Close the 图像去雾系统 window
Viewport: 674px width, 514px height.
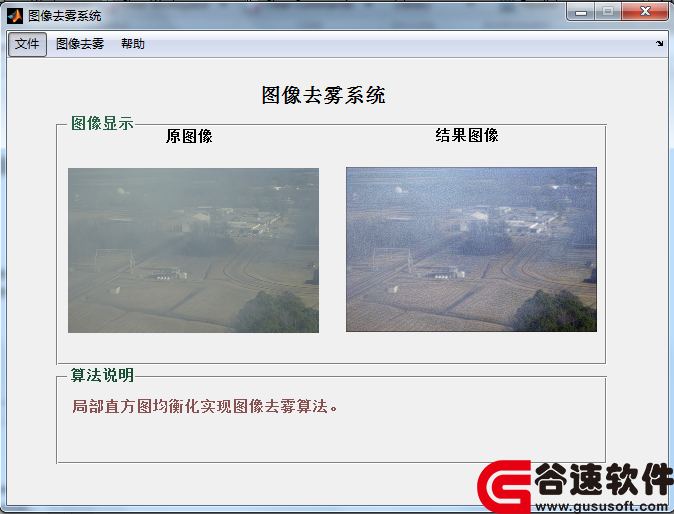[x=645, y=12]
